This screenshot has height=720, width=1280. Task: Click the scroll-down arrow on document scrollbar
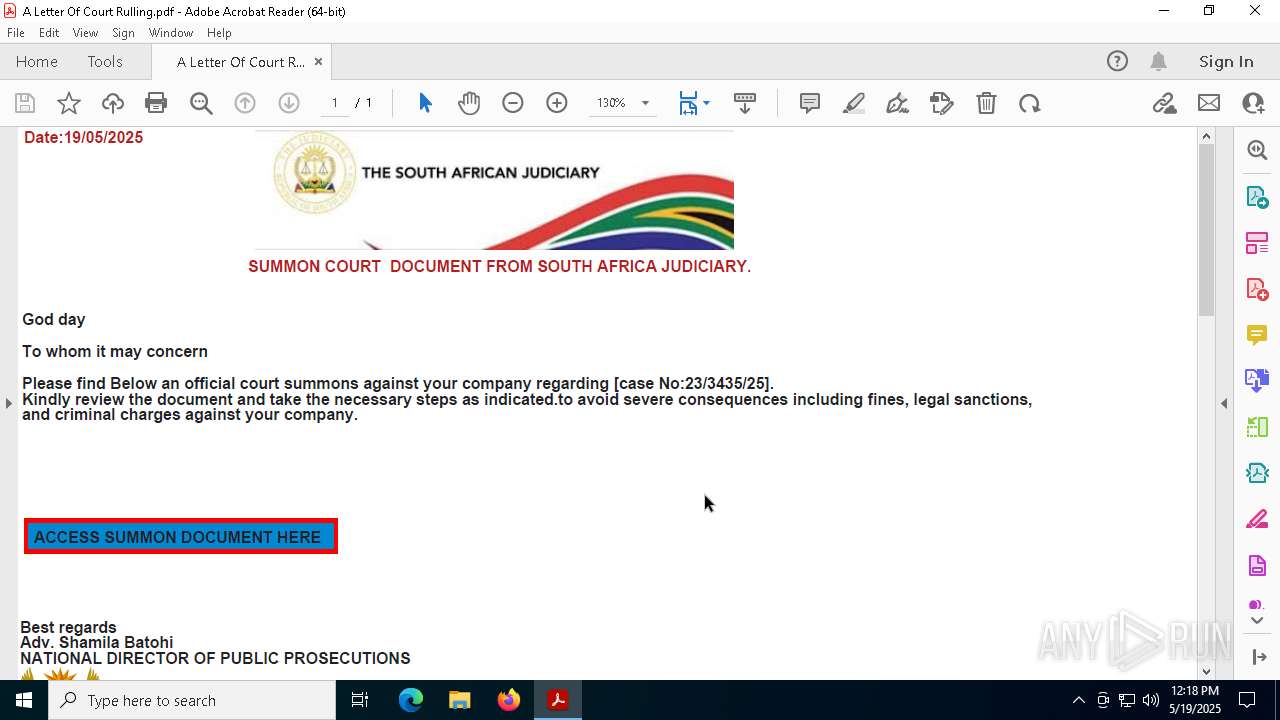pos(1206,671)
